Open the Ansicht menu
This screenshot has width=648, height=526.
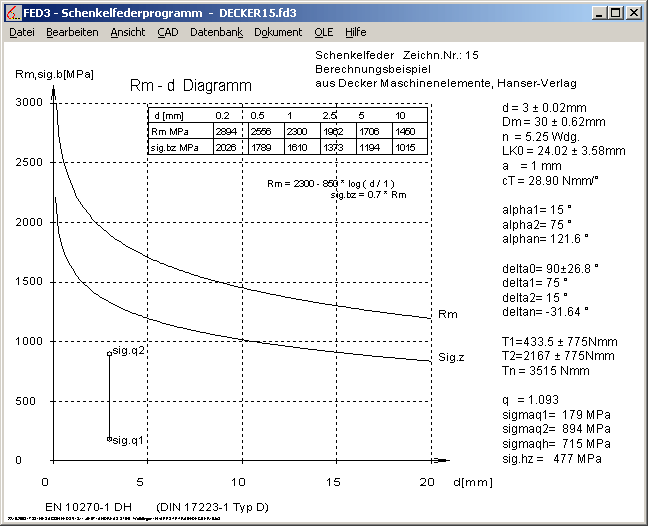[127, 32]
